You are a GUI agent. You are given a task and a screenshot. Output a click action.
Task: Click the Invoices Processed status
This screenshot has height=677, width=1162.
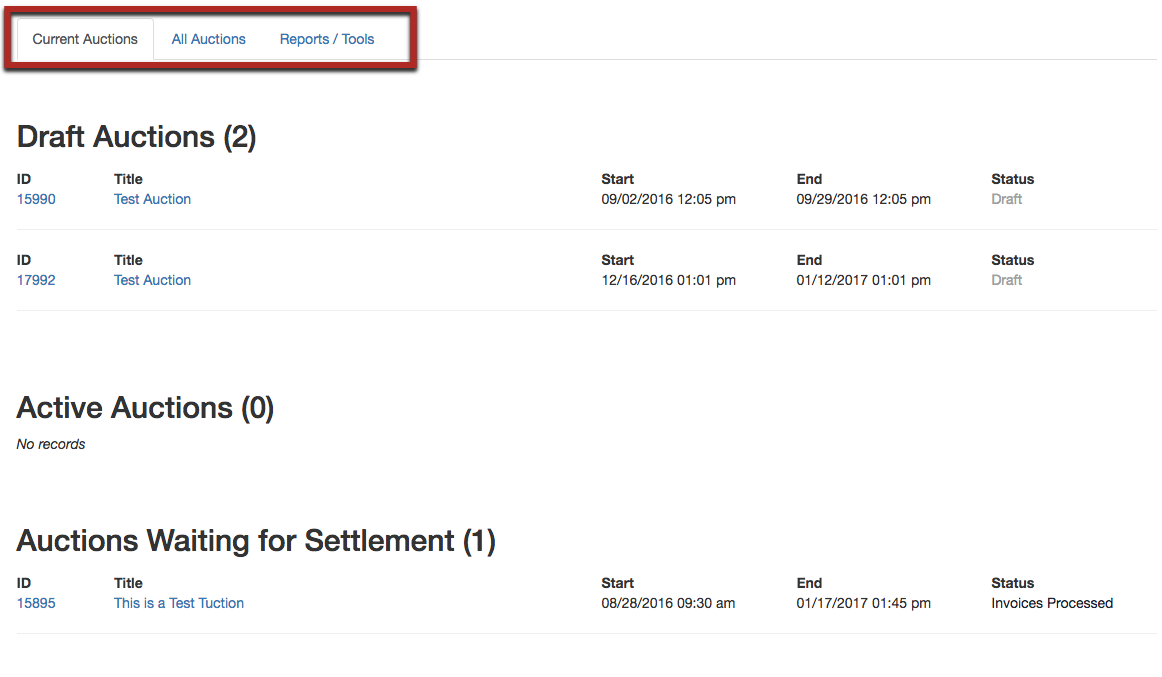pyautogui.click(x=1052, y=603)
